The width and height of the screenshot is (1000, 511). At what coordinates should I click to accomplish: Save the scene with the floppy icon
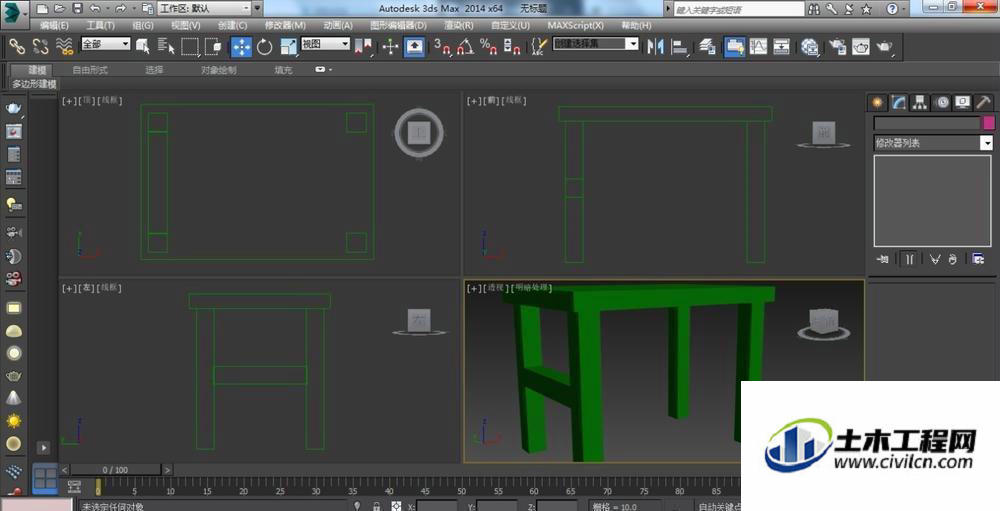coord(77,9)
